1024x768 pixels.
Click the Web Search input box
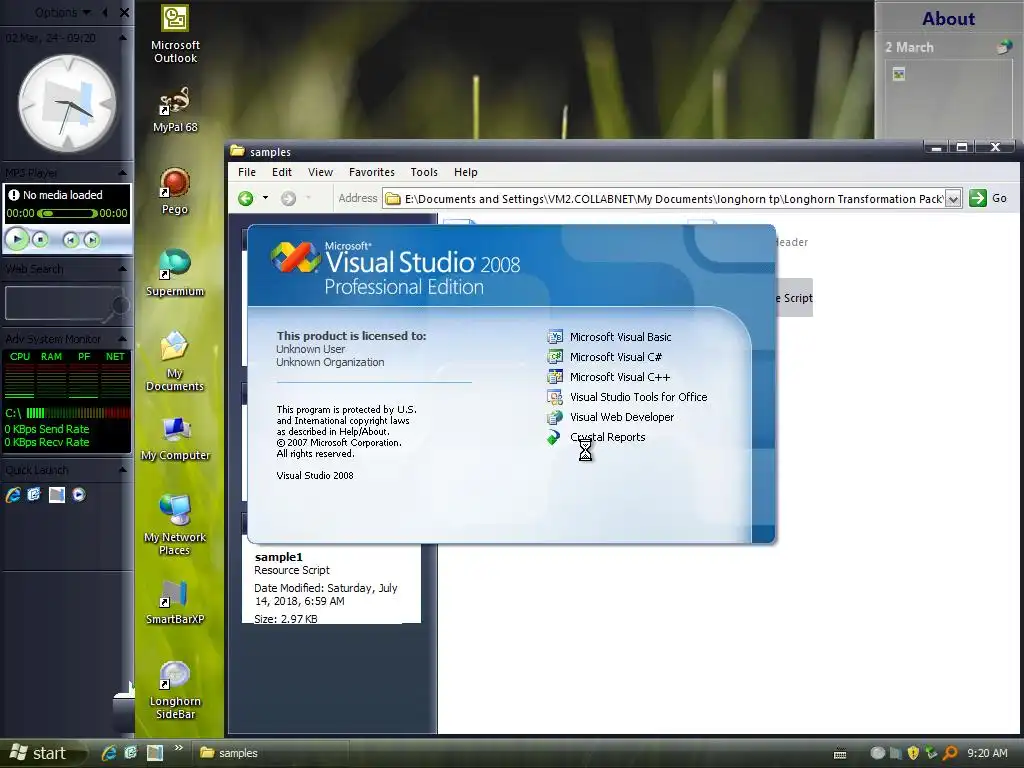pos(57,304)
